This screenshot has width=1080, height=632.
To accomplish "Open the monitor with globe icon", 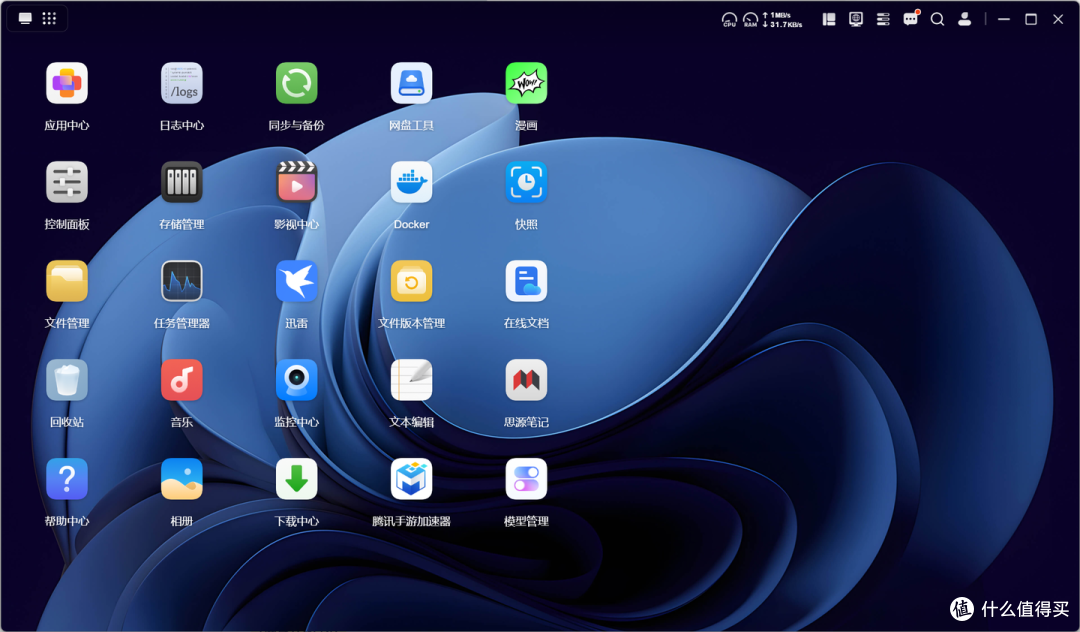I will 856,19.
